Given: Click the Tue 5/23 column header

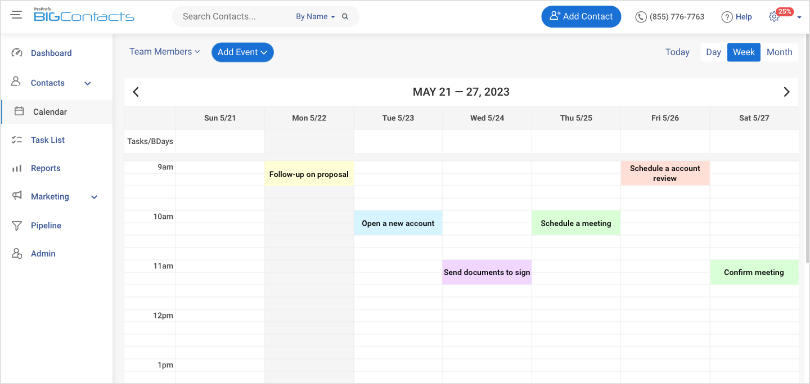Looking at the screenshot, I should pyautogui.click(x=398, y=118).
